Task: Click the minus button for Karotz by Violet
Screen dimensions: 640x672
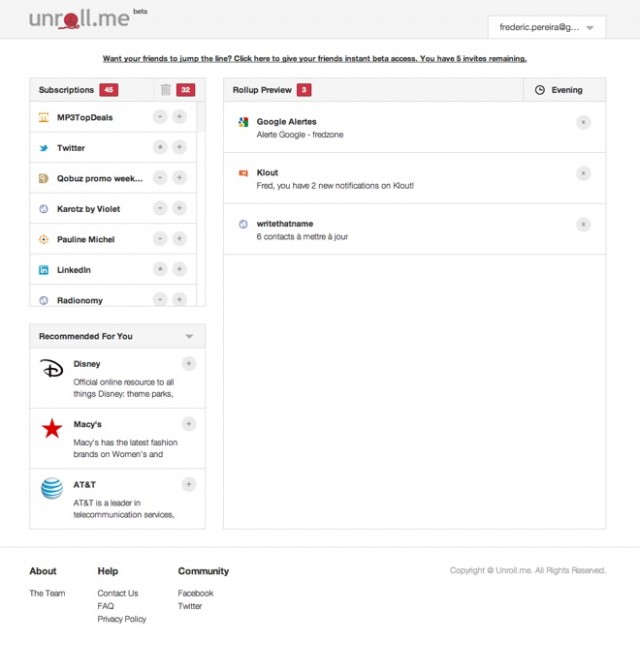Action: tap(160, 208)
